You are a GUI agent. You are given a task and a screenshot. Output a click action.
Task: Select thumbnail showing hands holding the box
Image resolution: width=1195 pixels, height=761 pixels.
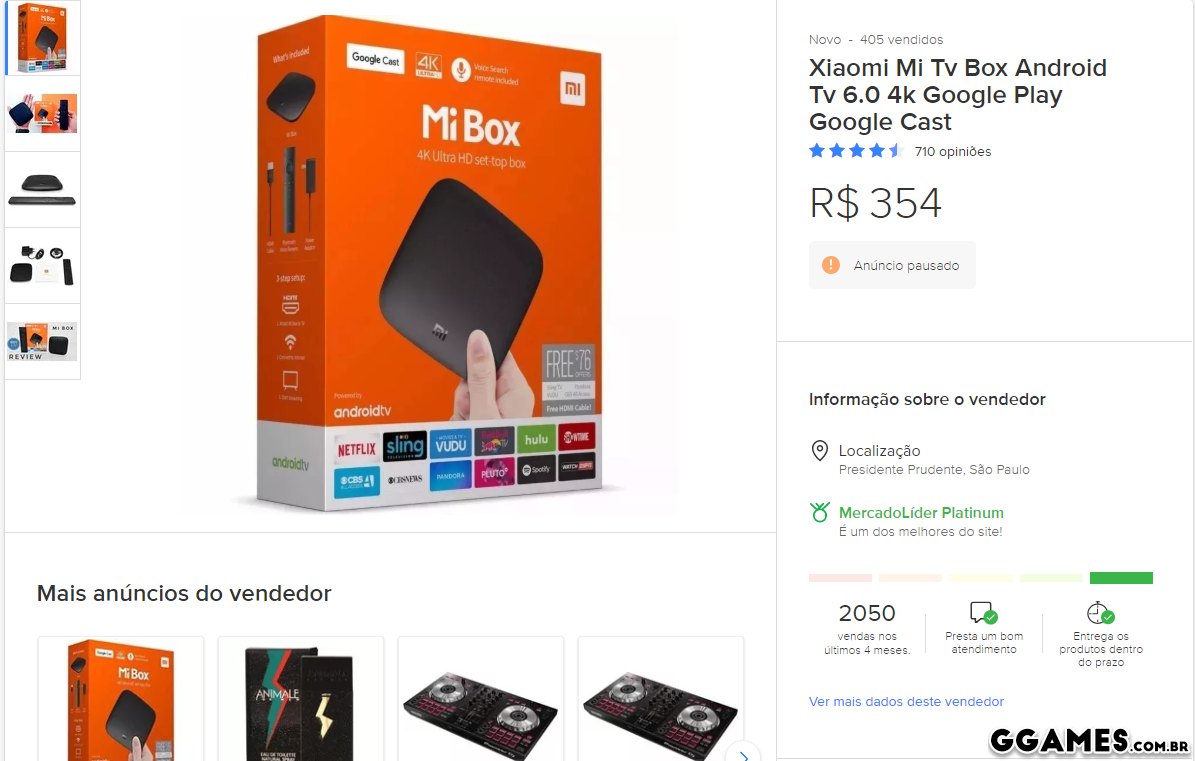click(x=43, y=114)
